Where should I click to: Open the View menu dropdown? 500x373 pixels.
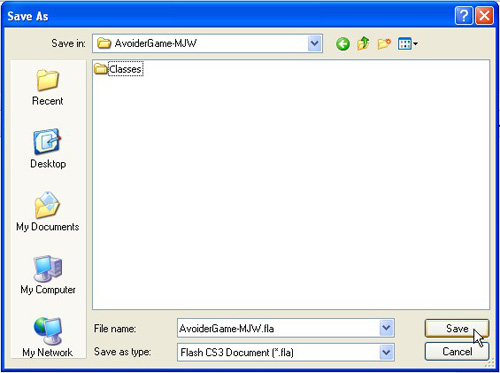click(x=408, y=44)
